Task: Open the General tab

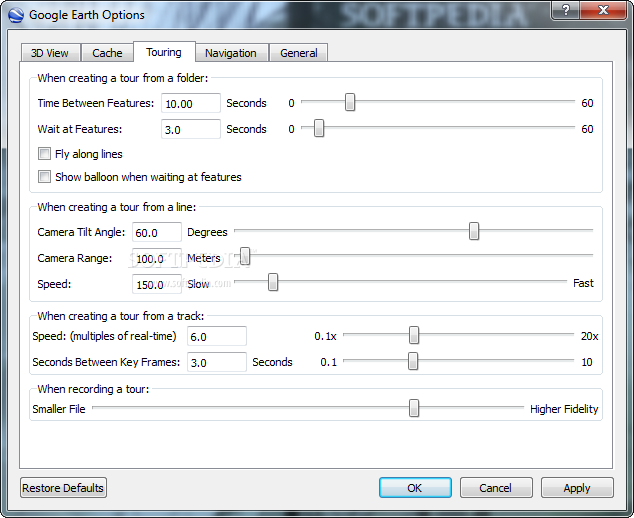Action: tap(299, 53)
